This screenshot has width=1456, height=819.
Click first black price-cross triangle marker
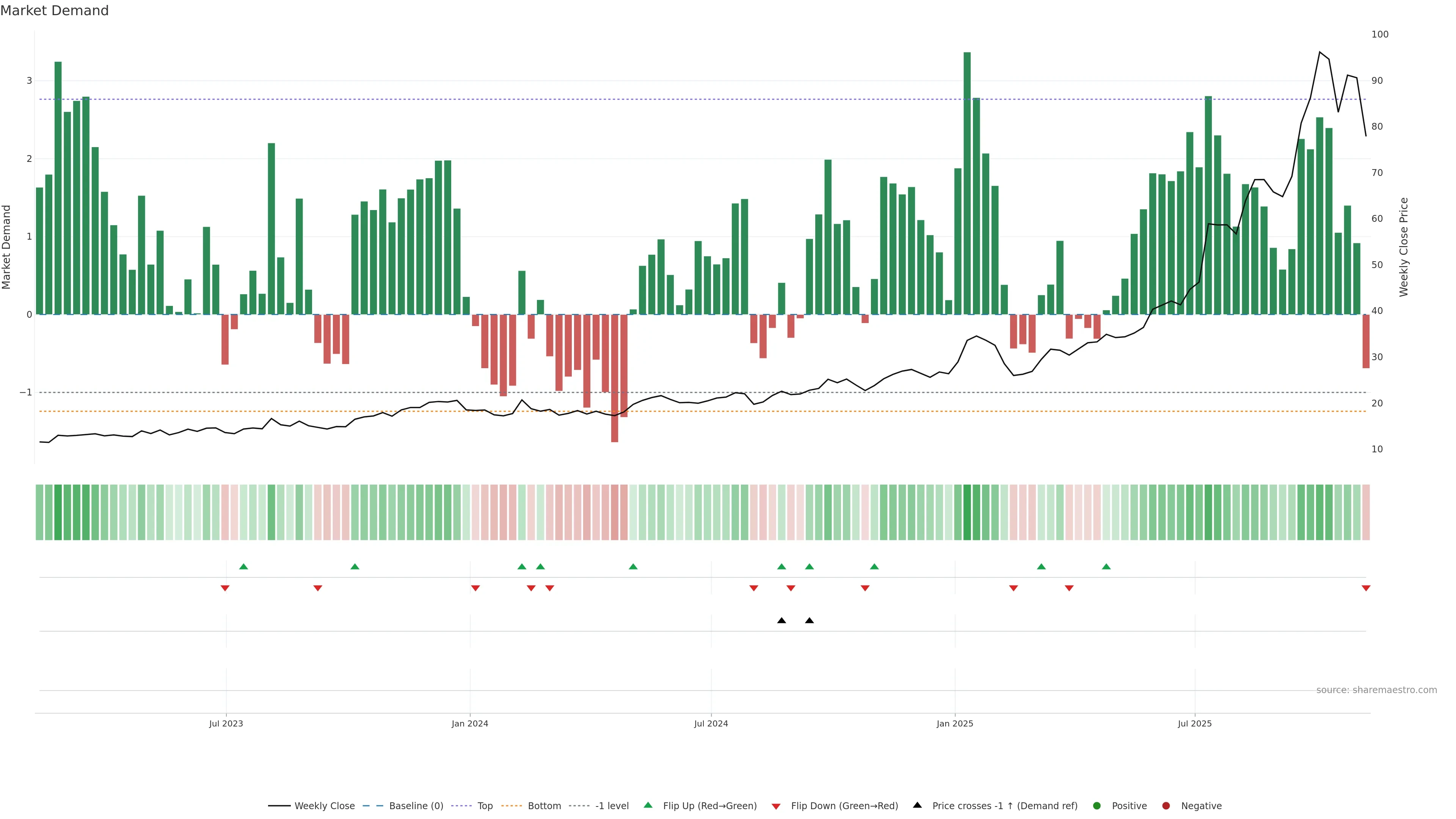(781, 621)
